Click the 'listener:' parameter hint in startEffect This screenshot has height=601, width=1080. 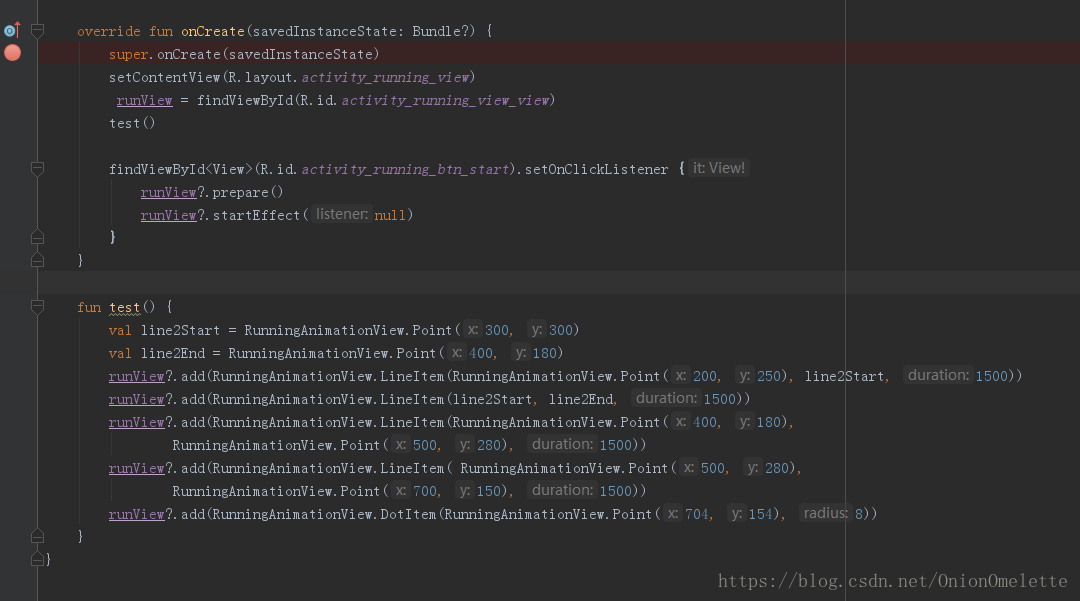pos(342,214)
